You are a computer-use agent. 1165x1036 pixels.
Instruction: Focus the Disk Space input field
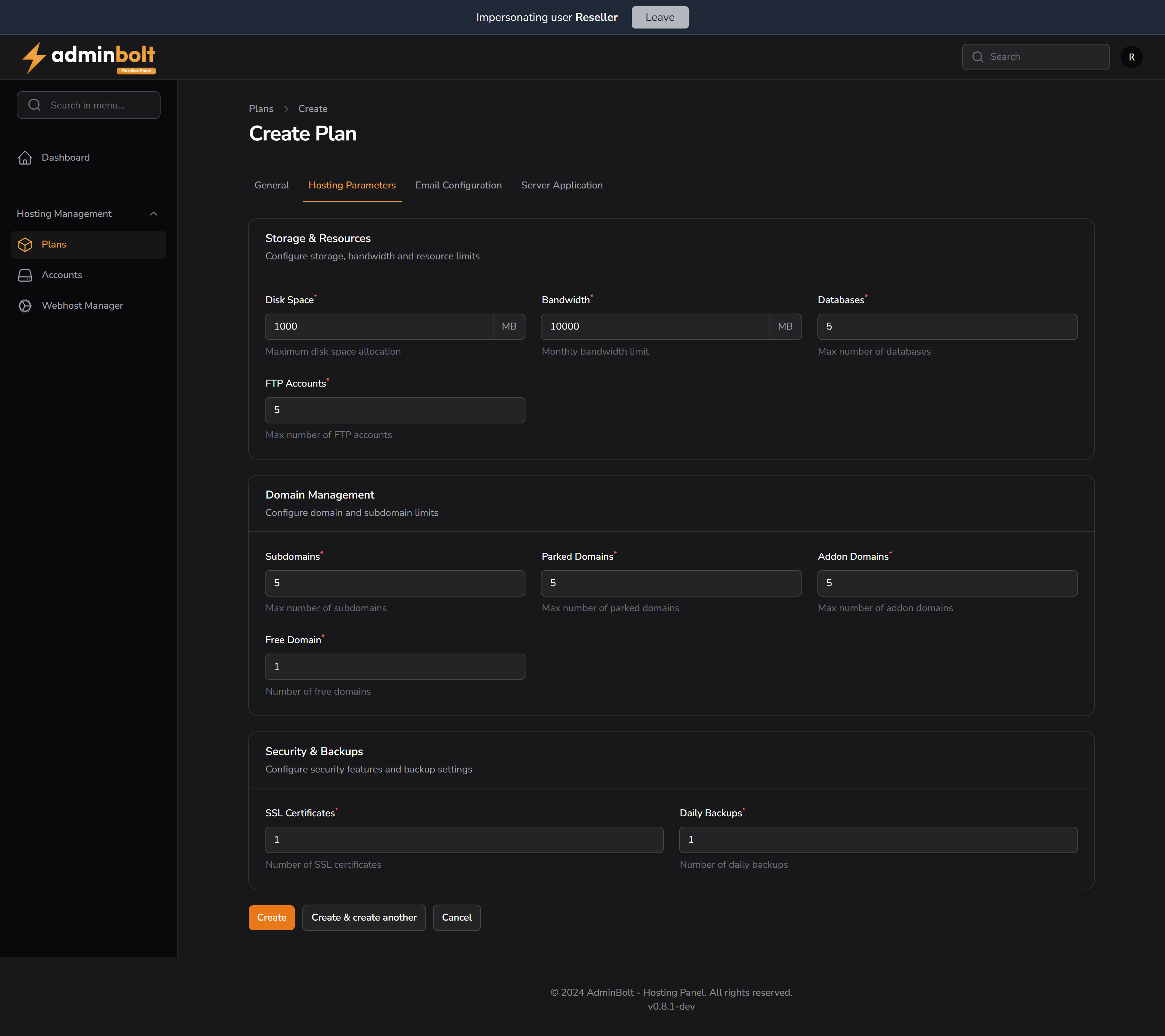tap(378, 327)
